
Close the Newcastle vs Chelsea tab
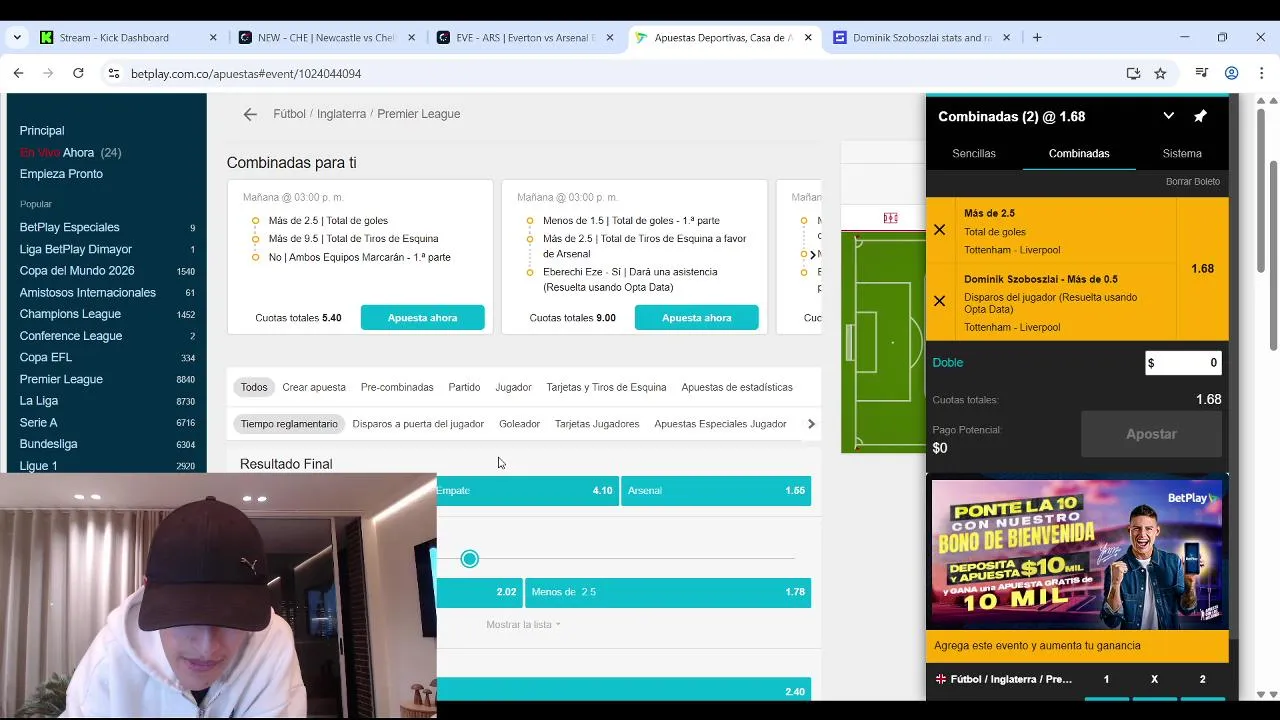(411, 37)
